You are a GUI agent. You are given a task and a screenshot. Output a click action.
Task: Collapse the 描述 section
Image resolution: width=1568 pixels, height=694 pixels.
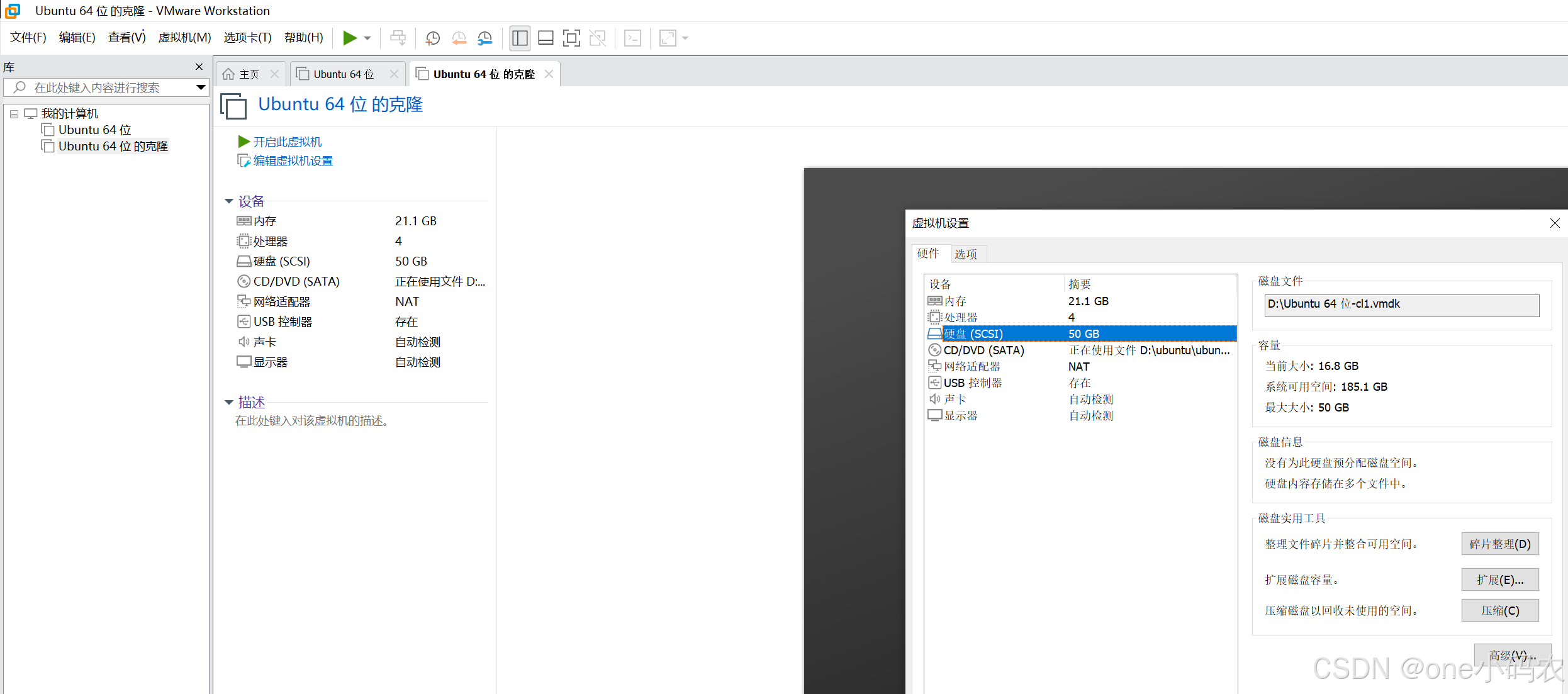point(229,402)
